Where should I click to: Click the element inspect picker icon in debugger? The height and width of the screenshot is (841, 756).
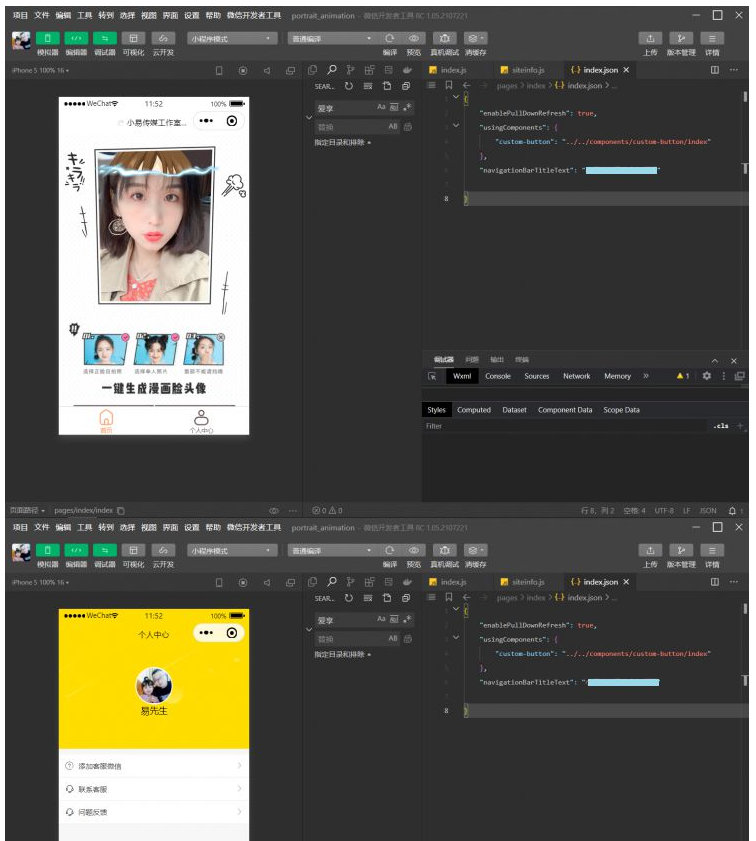pos(432,377)
